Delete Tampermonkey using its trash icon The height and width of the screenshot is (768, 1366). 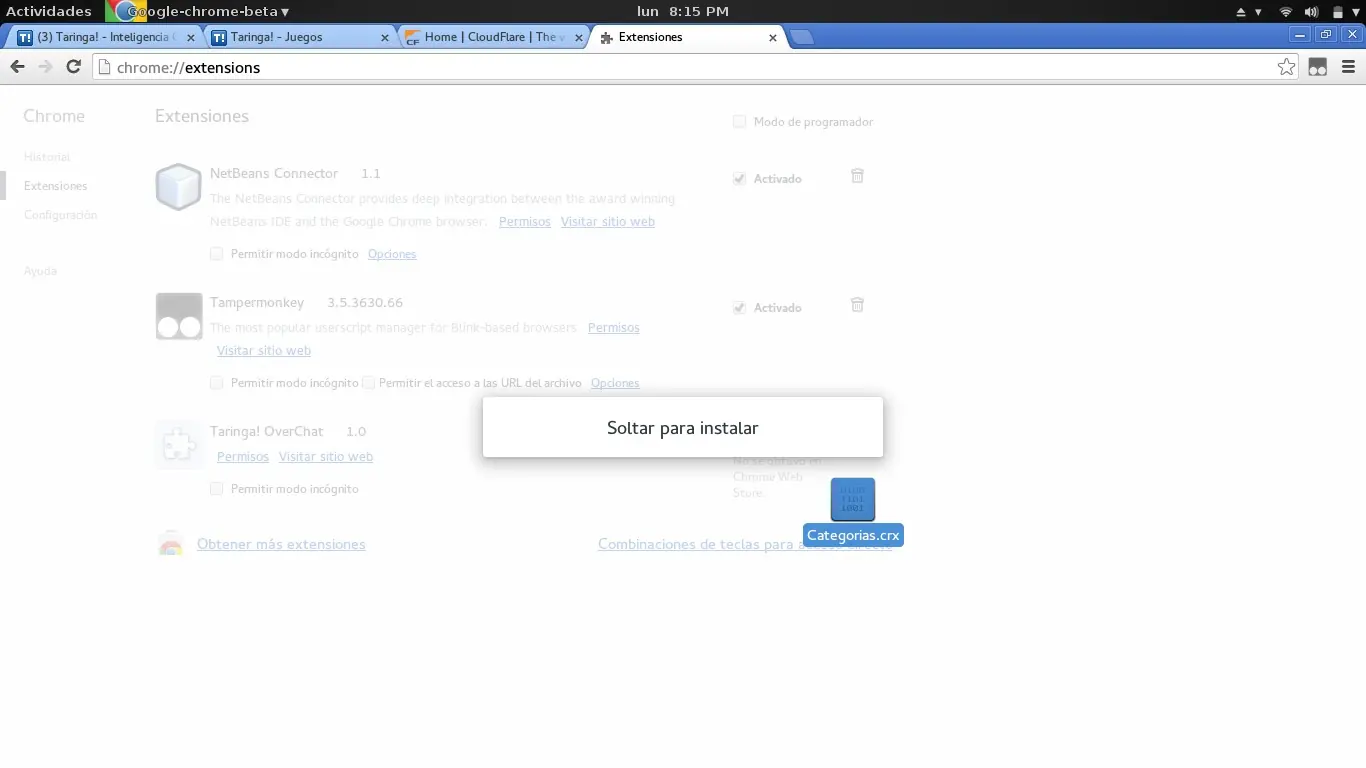(857, 305)
